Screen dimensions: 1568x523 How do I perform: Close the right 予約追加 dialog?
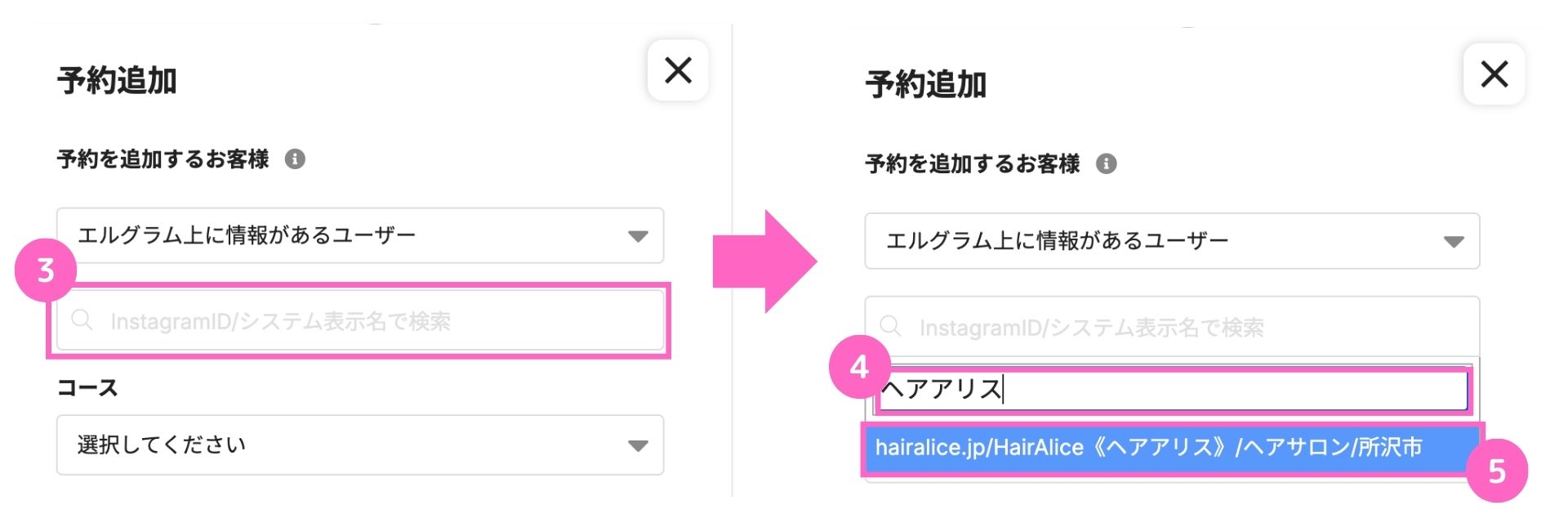point(1494,74)
